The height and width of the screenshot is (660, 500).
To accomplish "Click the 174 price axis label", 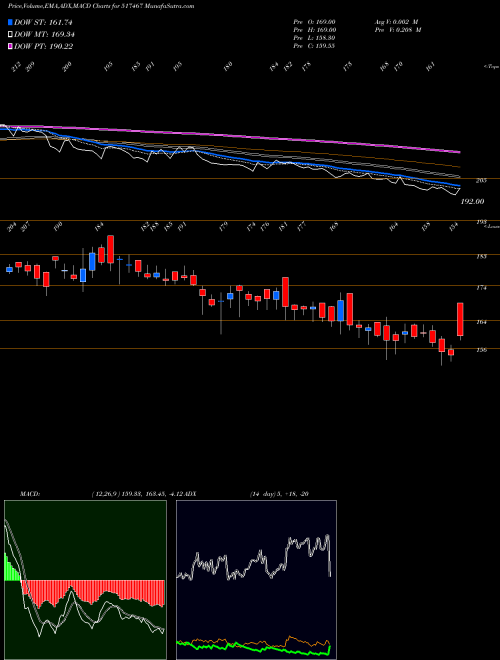I will coord(481,288).
